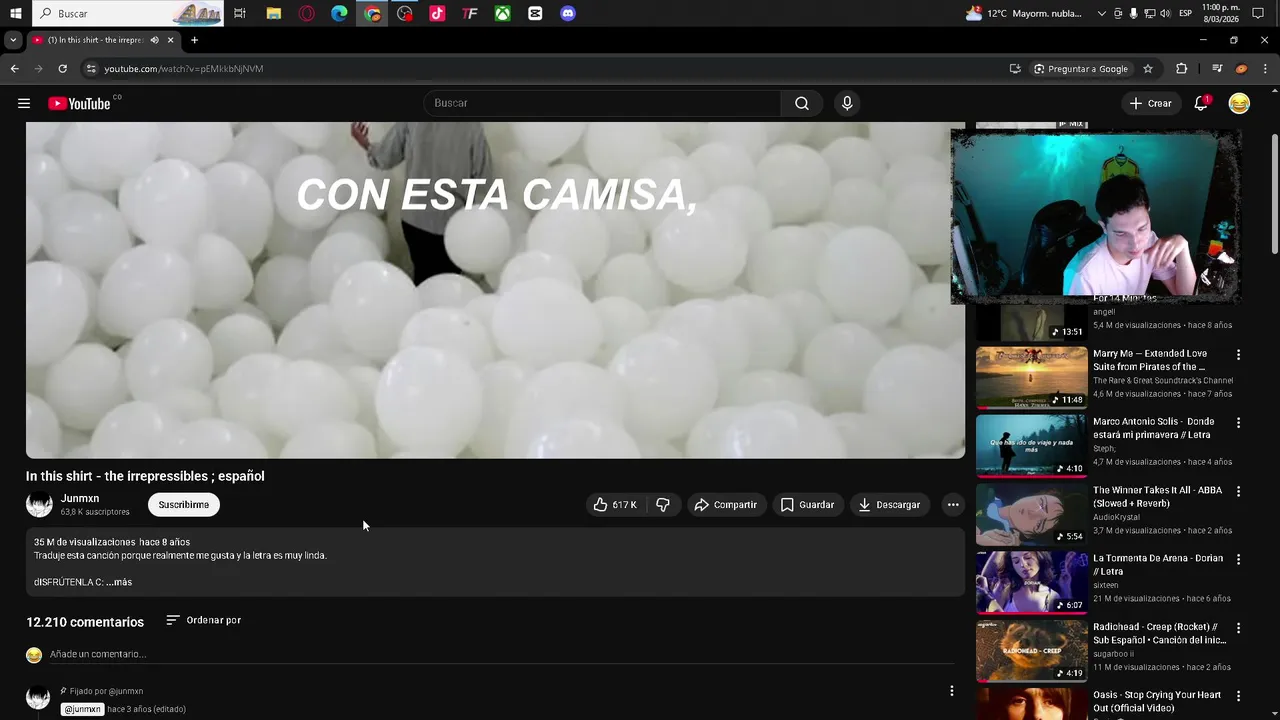
Task: Open TikTok from the taskbar
Action: click(x=437, y=14)
